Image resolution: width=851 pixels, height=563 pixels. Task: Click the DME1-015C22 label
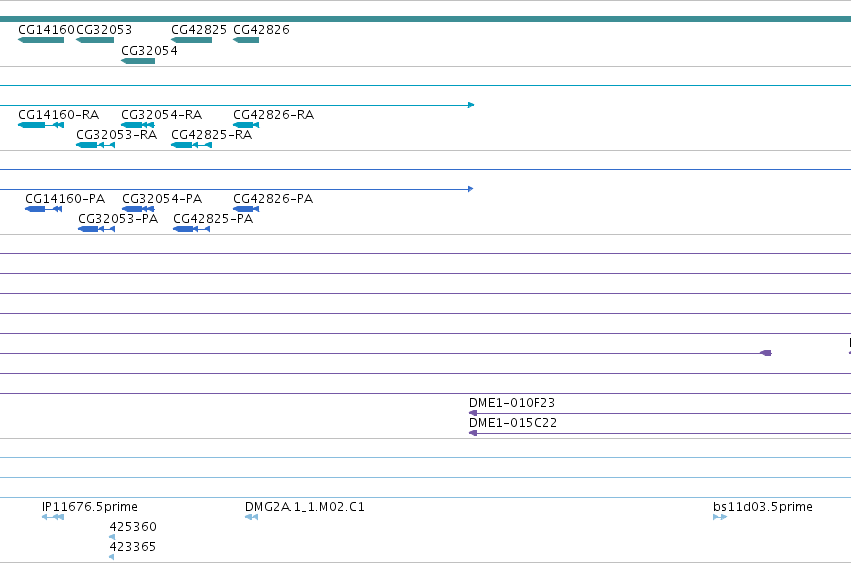[x=513, y=423]
